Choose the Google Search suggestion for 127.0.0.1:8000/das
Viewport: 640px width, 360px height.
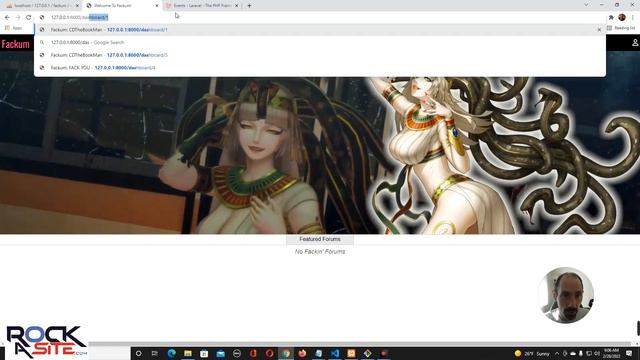coord(320,42)
